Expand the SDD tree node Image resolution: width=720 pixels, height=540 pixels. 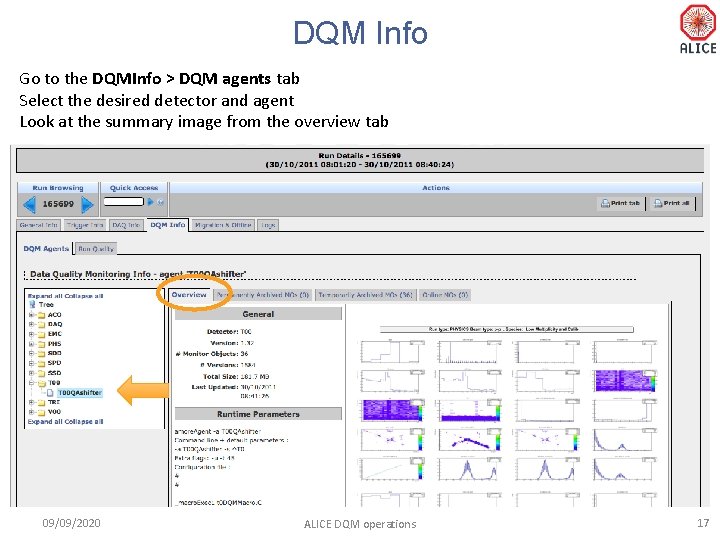(31, 354)
